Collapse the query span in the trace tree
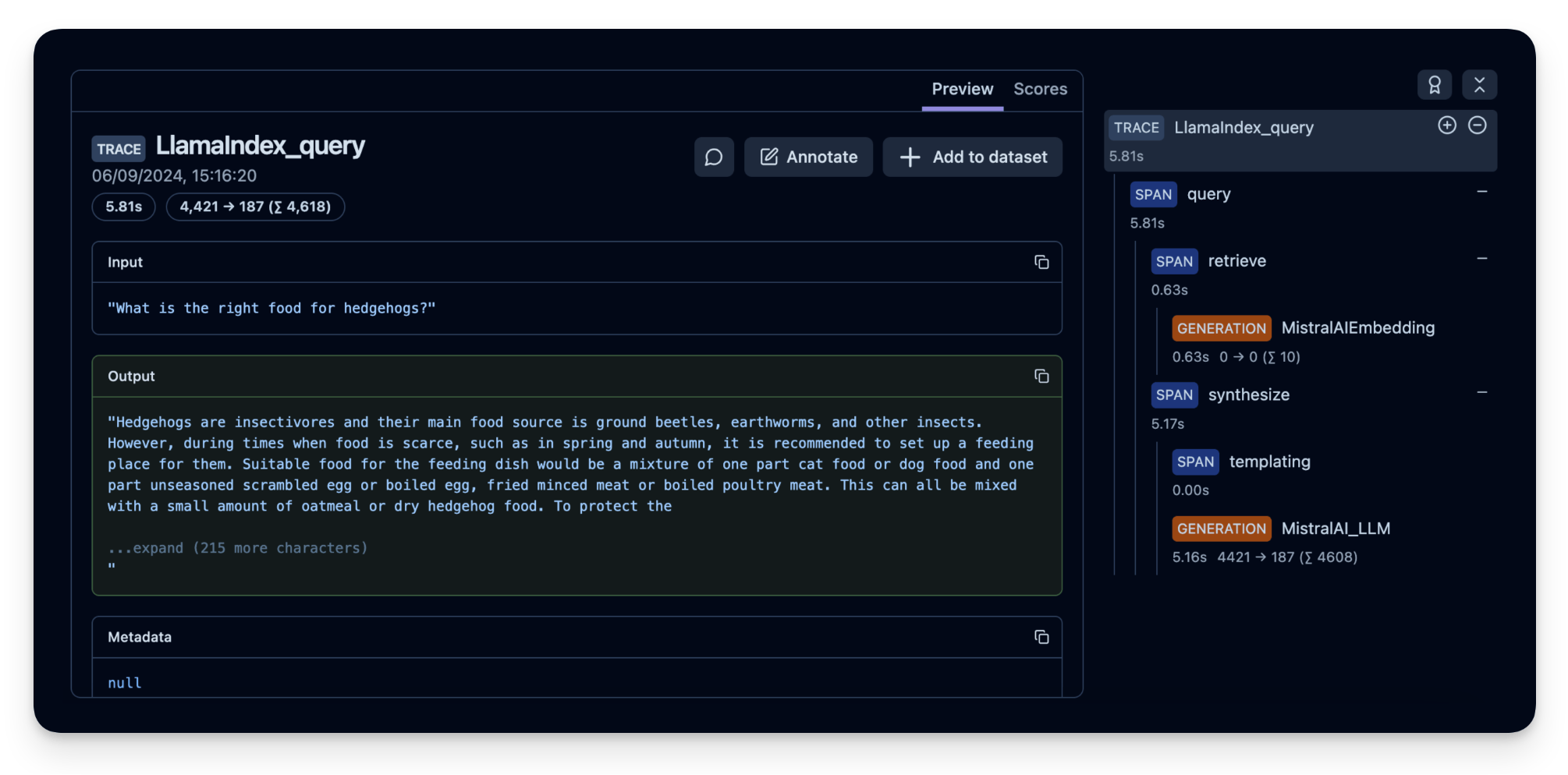This screenshot has width=1568, height=775. 1484,190
